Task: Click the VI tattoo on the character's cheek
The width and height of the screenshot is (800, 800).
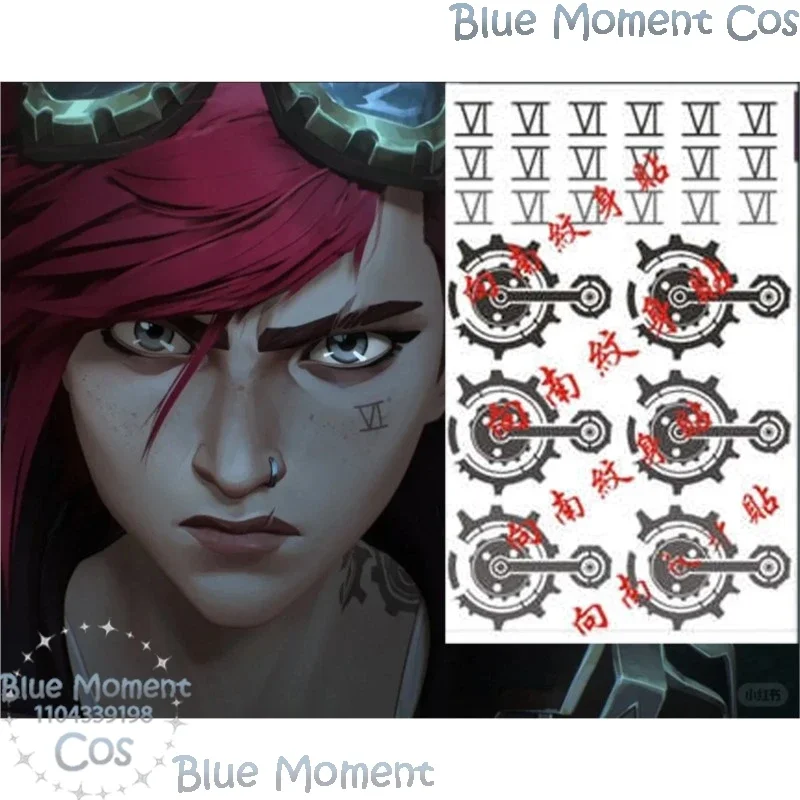Action: click(x=371, y=417)
